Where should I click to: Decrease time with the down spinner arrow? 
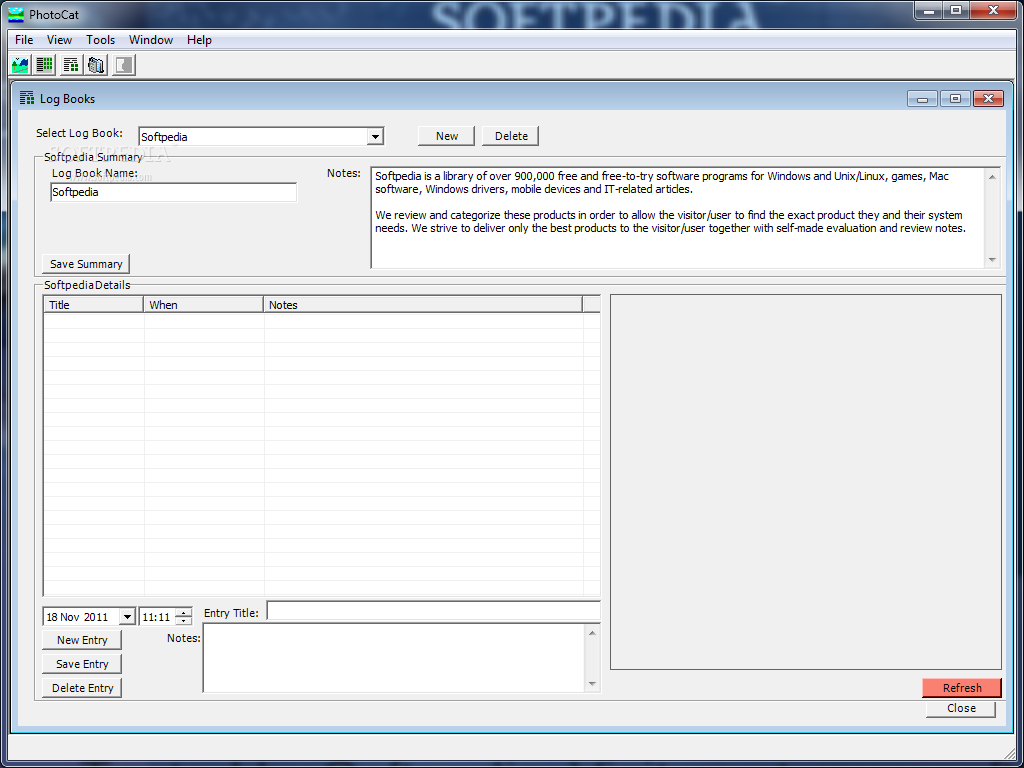(x=184, y=620)
